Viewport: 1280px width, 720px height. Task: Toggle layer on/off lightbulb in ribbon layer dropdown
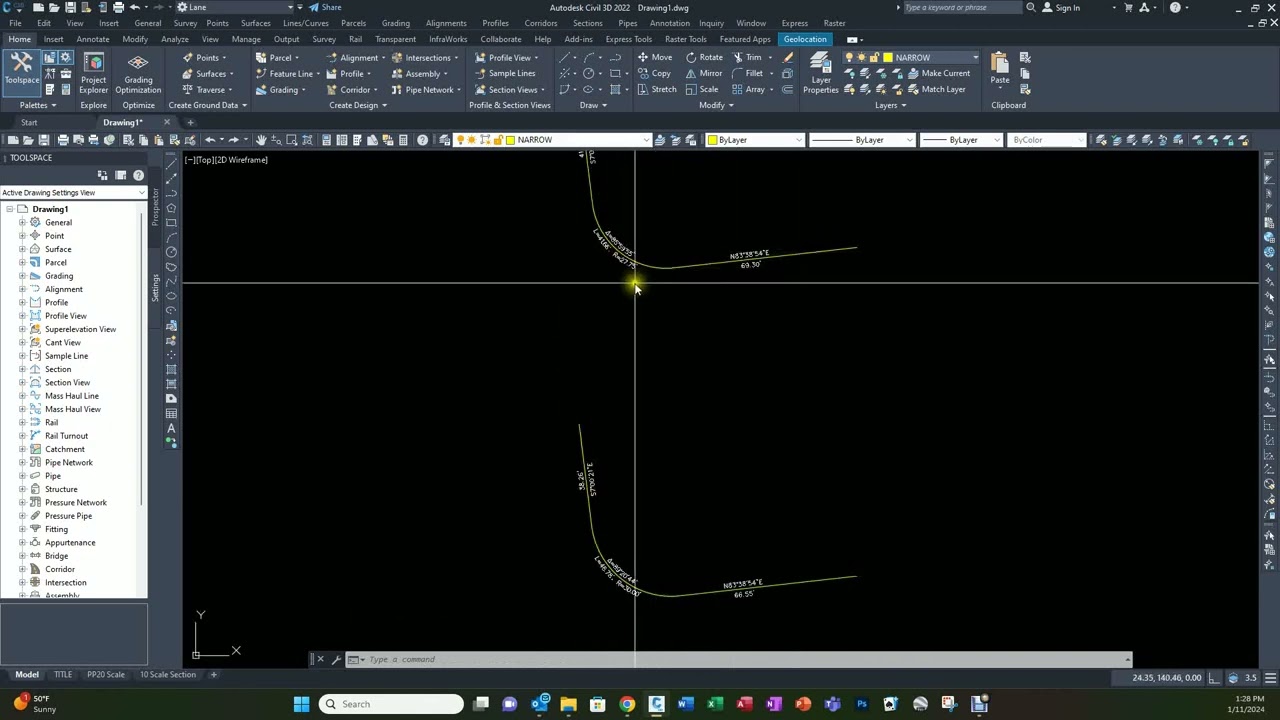[x=850, y=57]
